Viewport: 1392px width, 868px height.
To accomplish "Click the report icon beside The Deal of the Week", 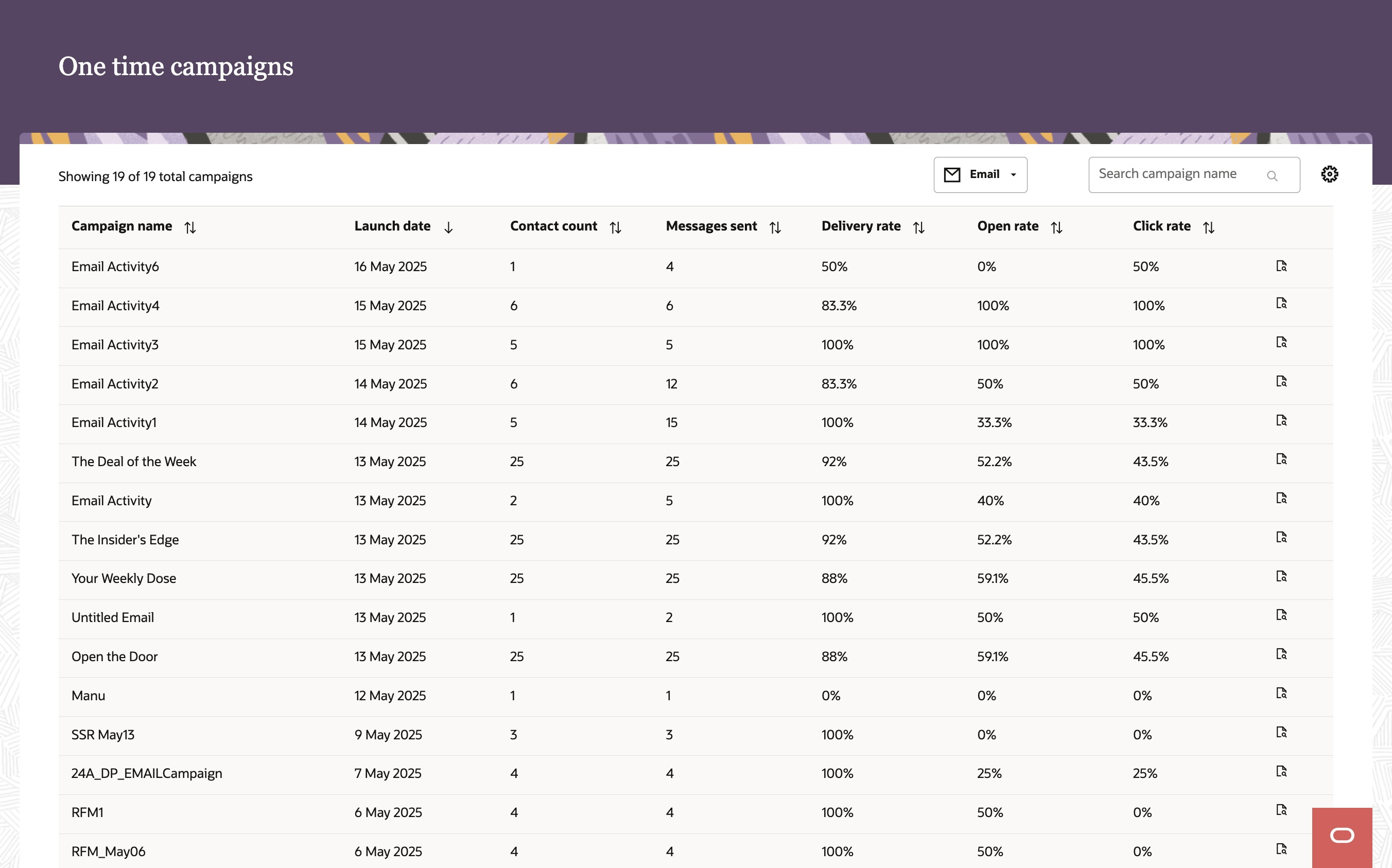I will [1282, 458].
